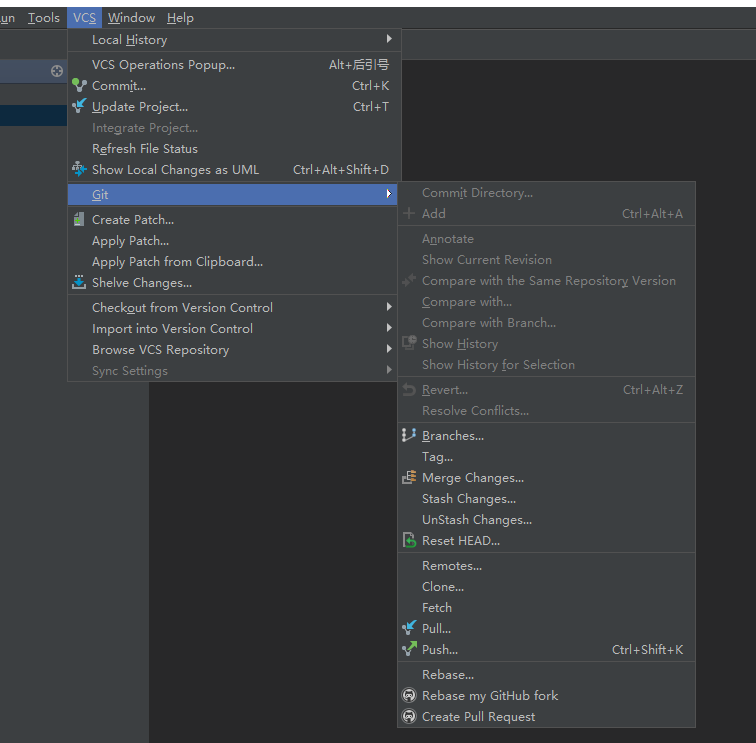Choose Apply Patch menu item
This screenshot has width=756, height=743.
(234, 241)
